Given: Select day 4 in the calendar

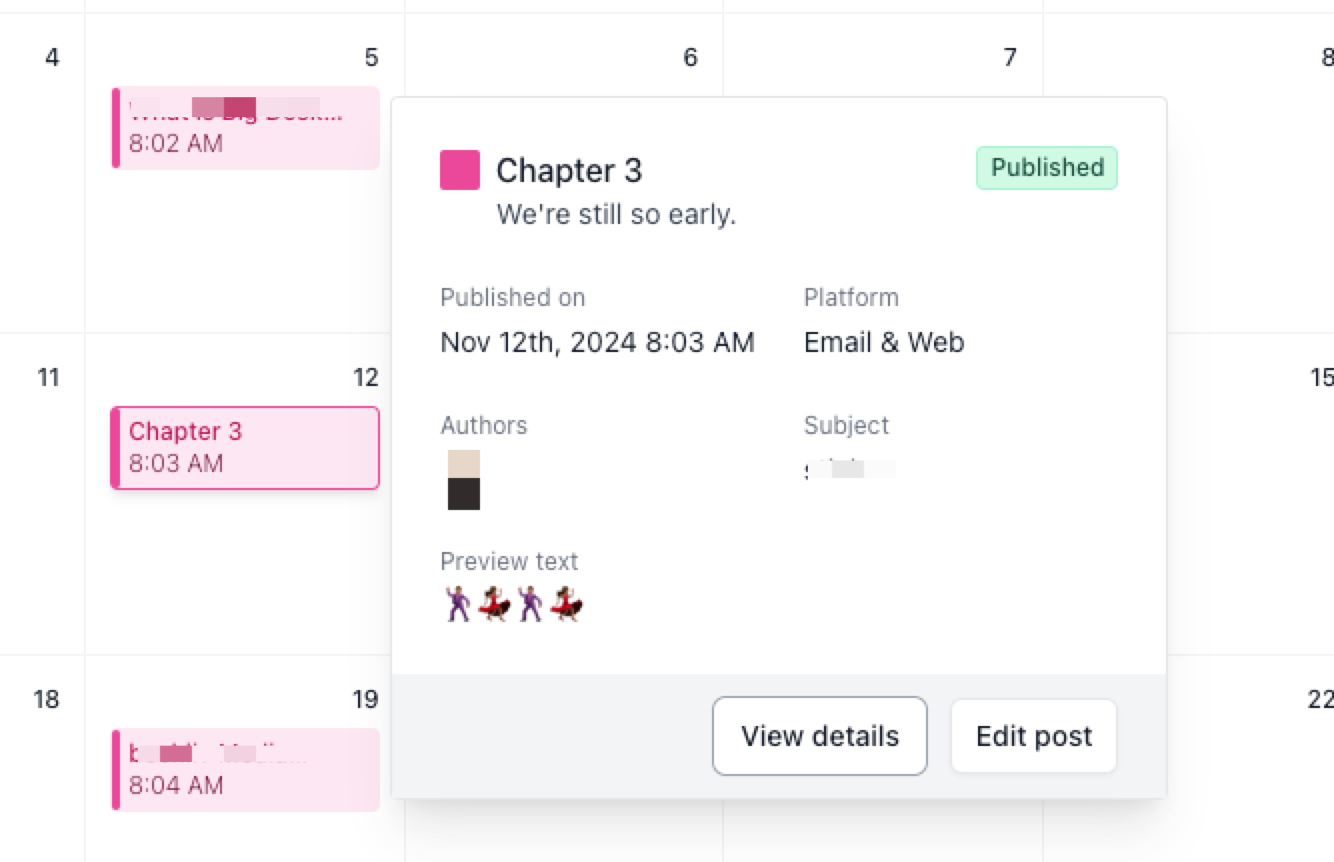Looking at the screenshot, I should click(52, 58).
